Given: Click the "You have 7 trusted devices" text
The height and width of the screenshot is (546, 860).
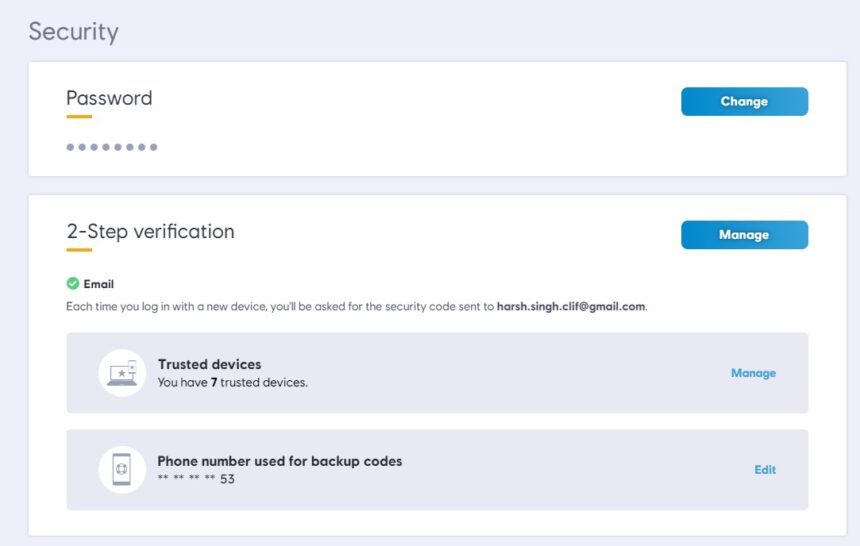Looking at the screenshot, I should click(x=233, y=382).
